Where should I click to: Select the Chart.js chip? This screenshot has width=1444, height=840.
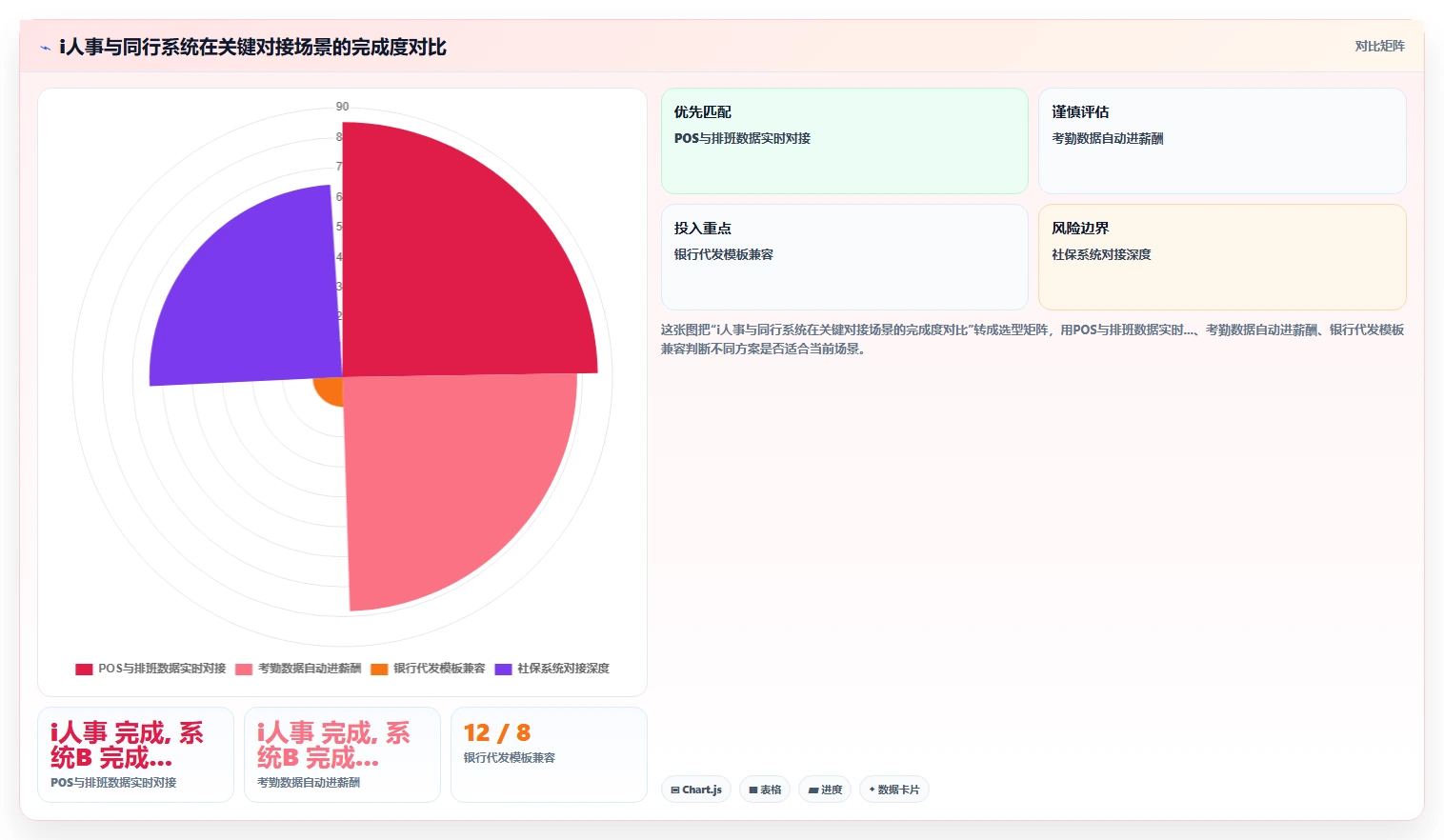pyautogui.click(x=696, y=790)
